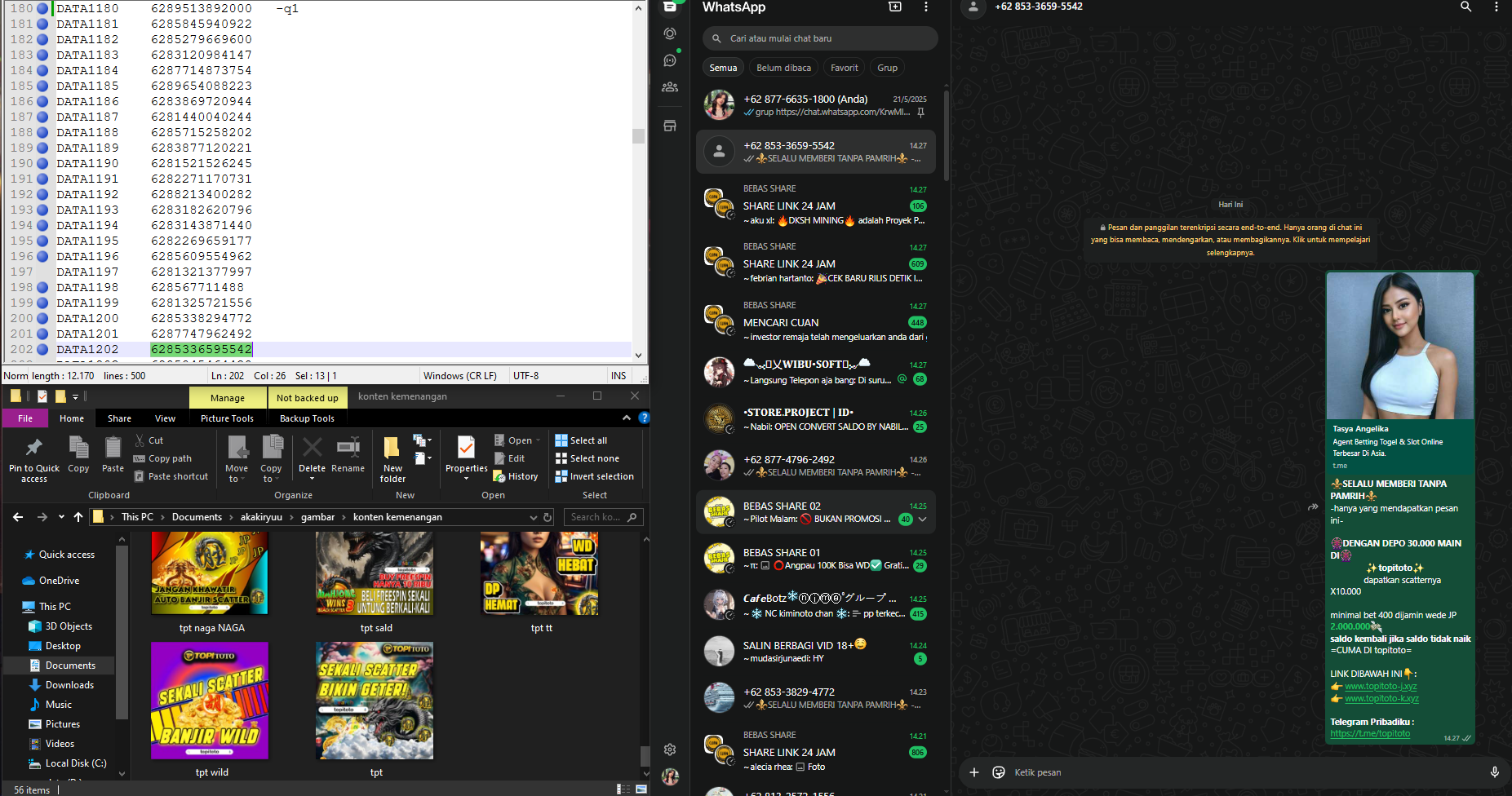Click History in Explorer Open group
The image size is (1512, 796).
(x=516, y=476)
